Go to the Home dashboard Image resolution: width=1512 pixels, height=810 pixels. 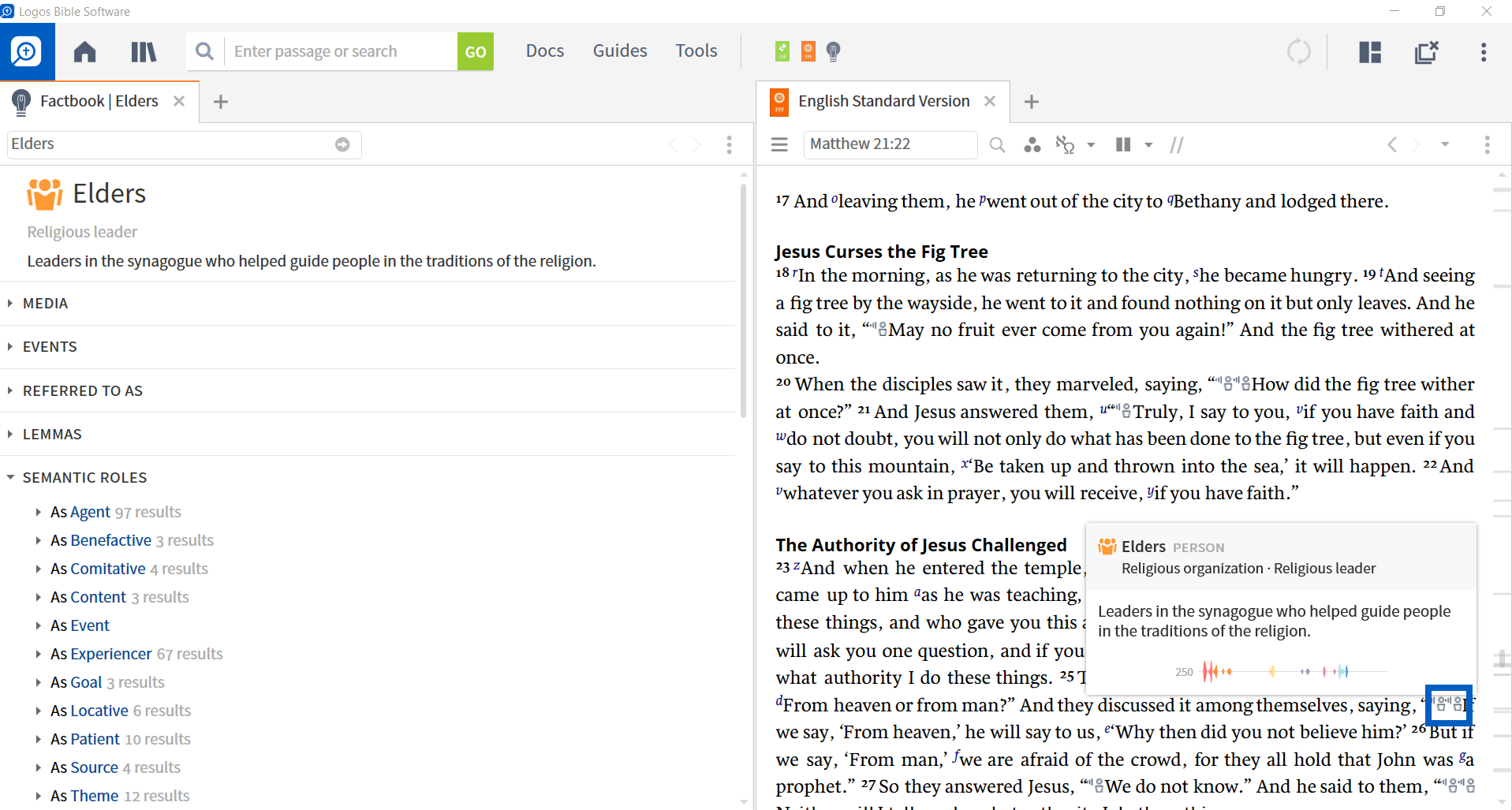click(x=84, y=52)
